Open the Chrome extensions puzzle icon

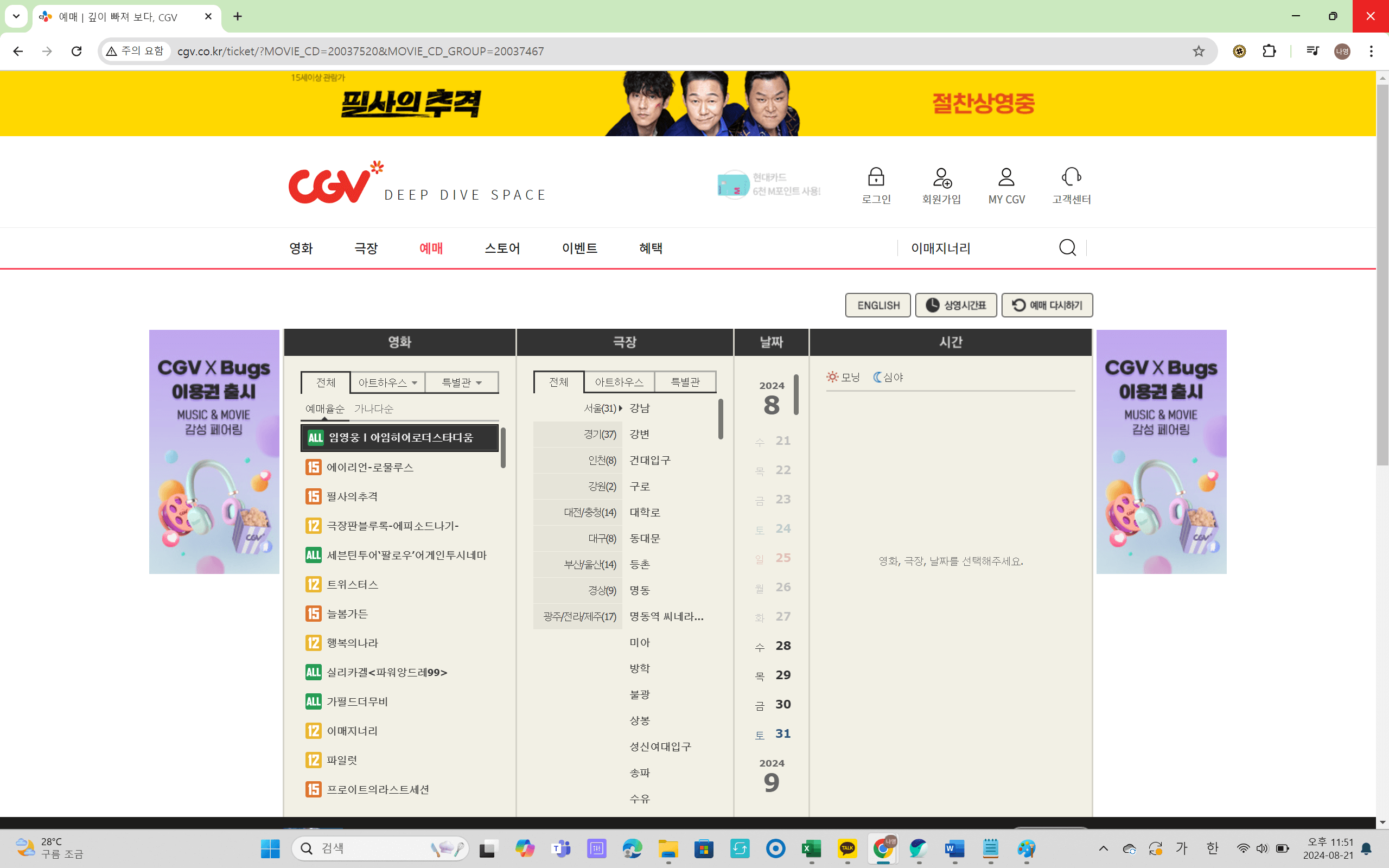pyautogui.click(x=1269, y=51)
